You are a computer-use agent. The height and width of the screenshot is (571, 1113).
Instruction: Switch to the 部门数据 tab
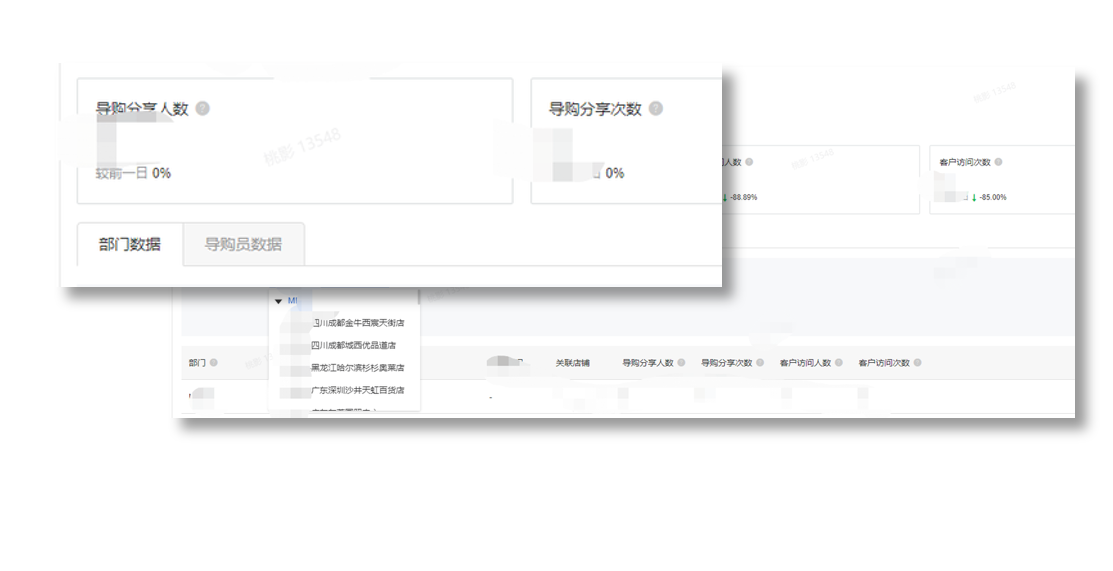(130, 244)
